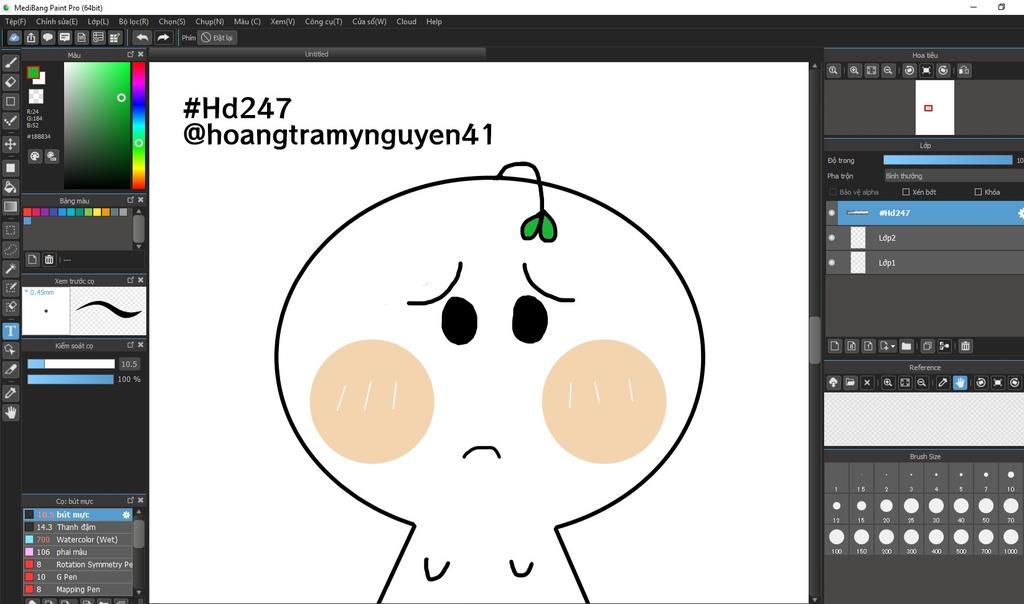Select the rectangular Selection tool

click(10, 230)
